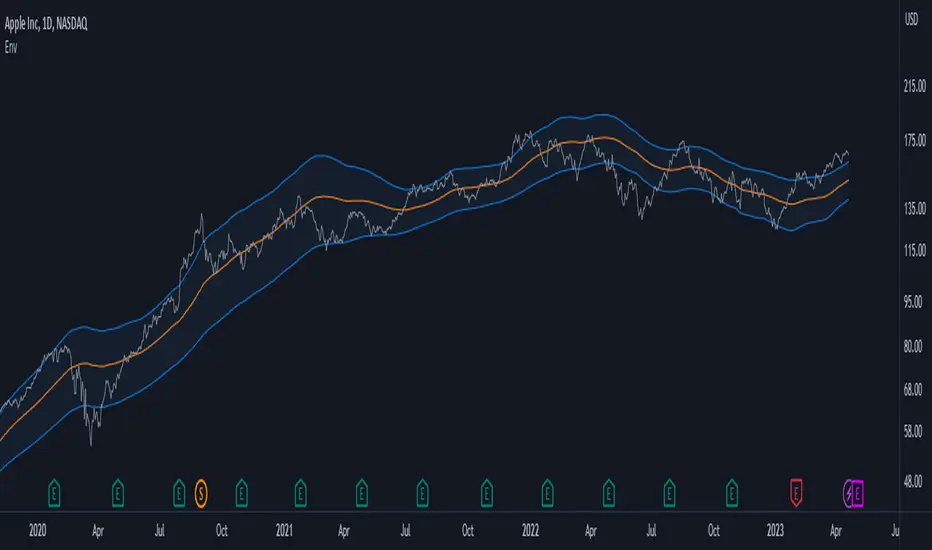Click the 2021 time axis label
Screen dimensions: 932x550
tap(284, 530)
